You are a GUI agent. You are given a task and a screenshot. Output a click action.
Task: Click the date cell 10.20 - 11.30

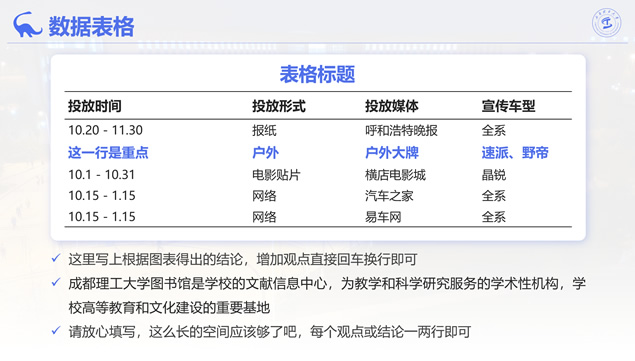105,130
